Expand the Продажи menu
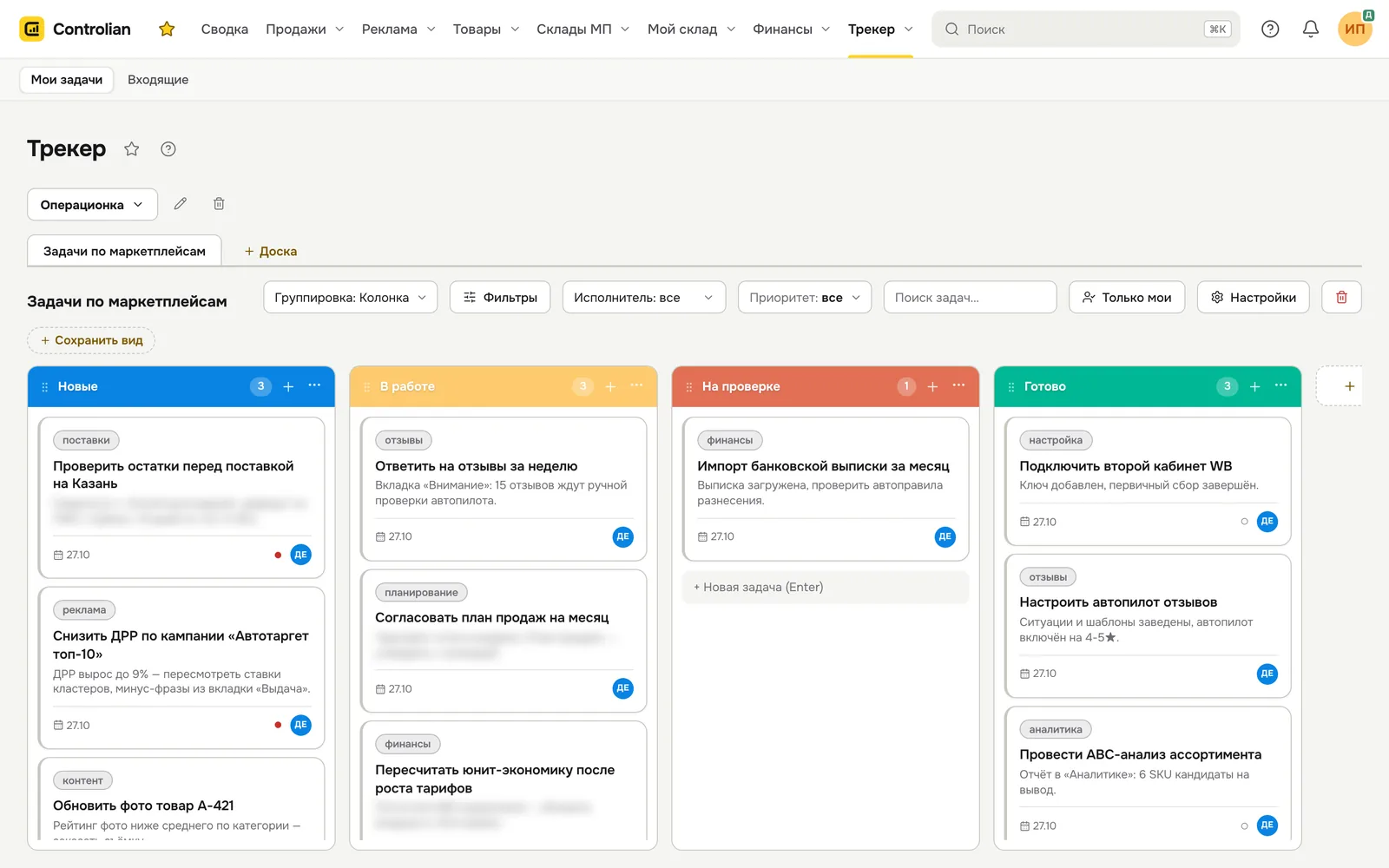 click(305, 29)
